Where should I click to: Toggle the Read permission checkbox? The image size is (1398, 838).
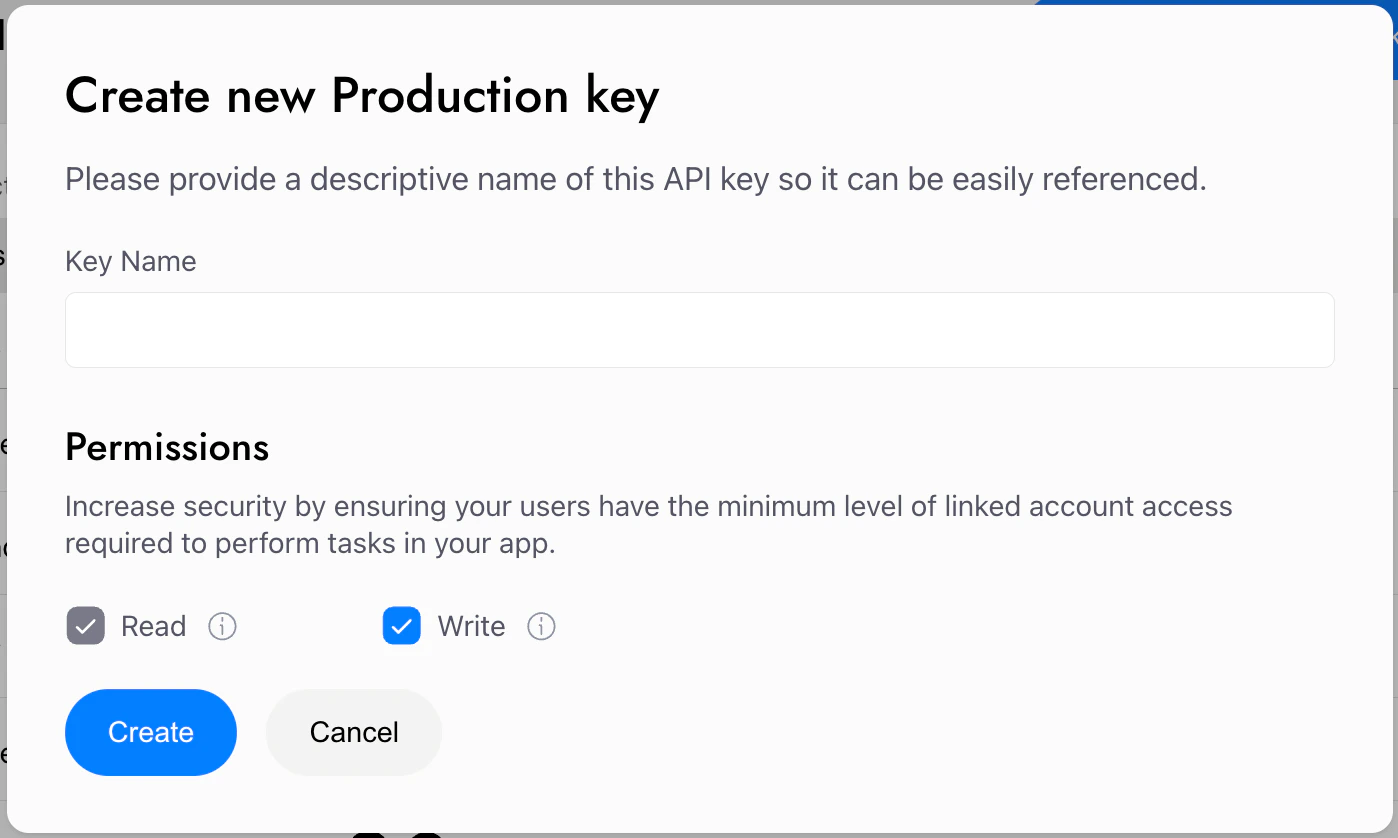[86, 627]
